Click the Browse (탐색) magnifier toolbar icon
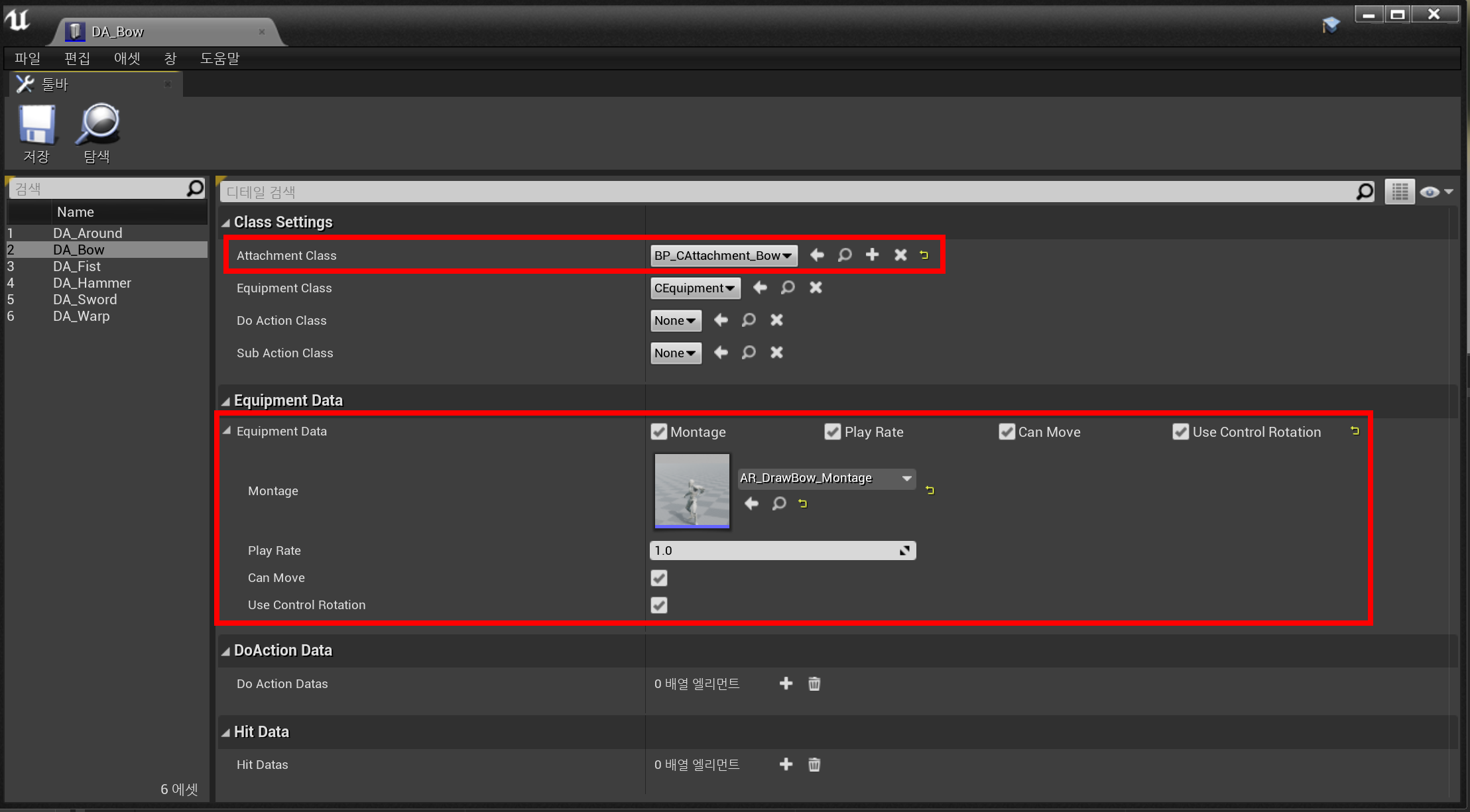 point(98,125)
